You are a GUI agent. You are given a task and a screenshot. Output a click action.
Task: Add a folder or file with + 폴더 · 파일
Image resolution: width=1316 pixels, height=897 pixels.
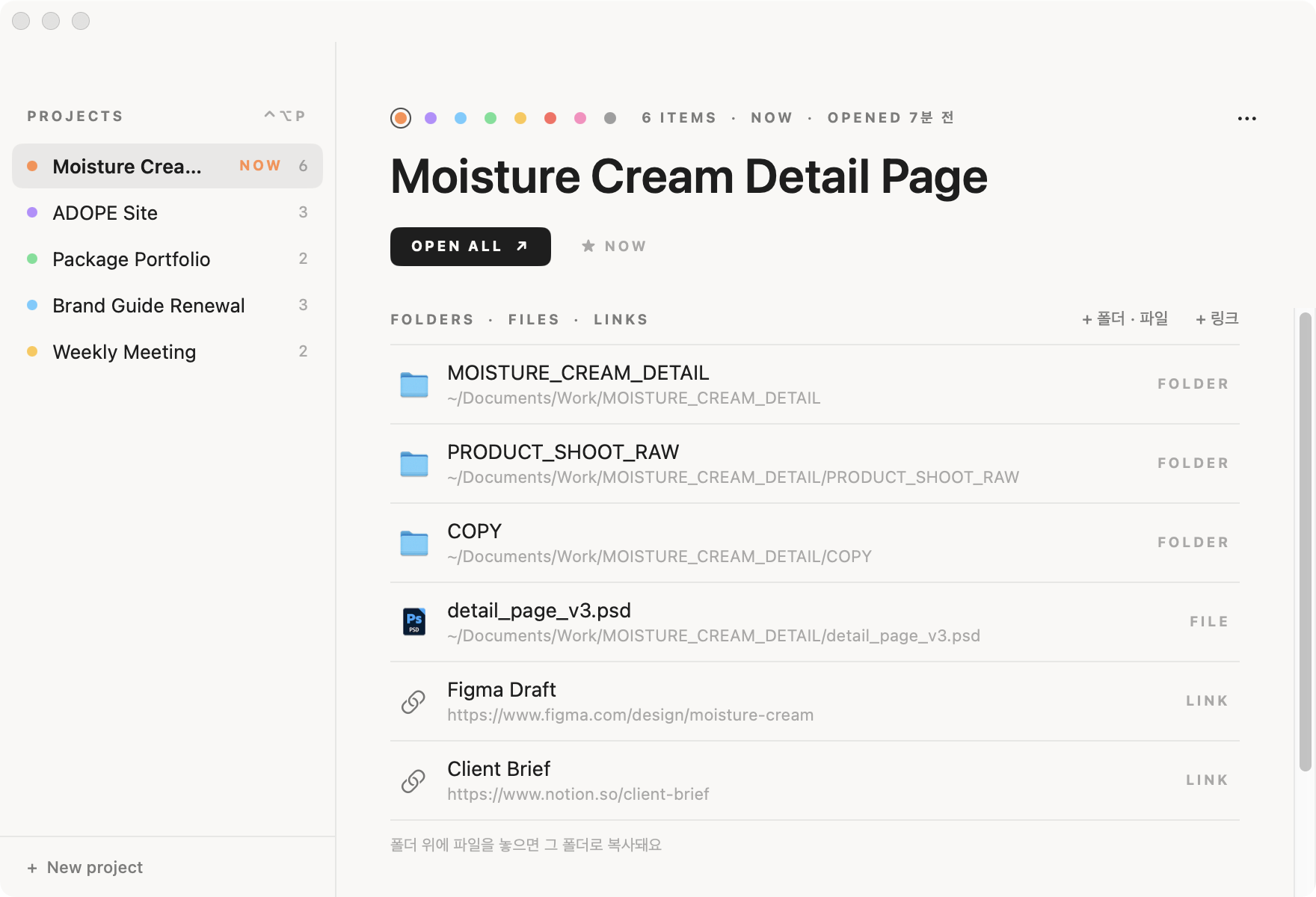(1125, 319)
